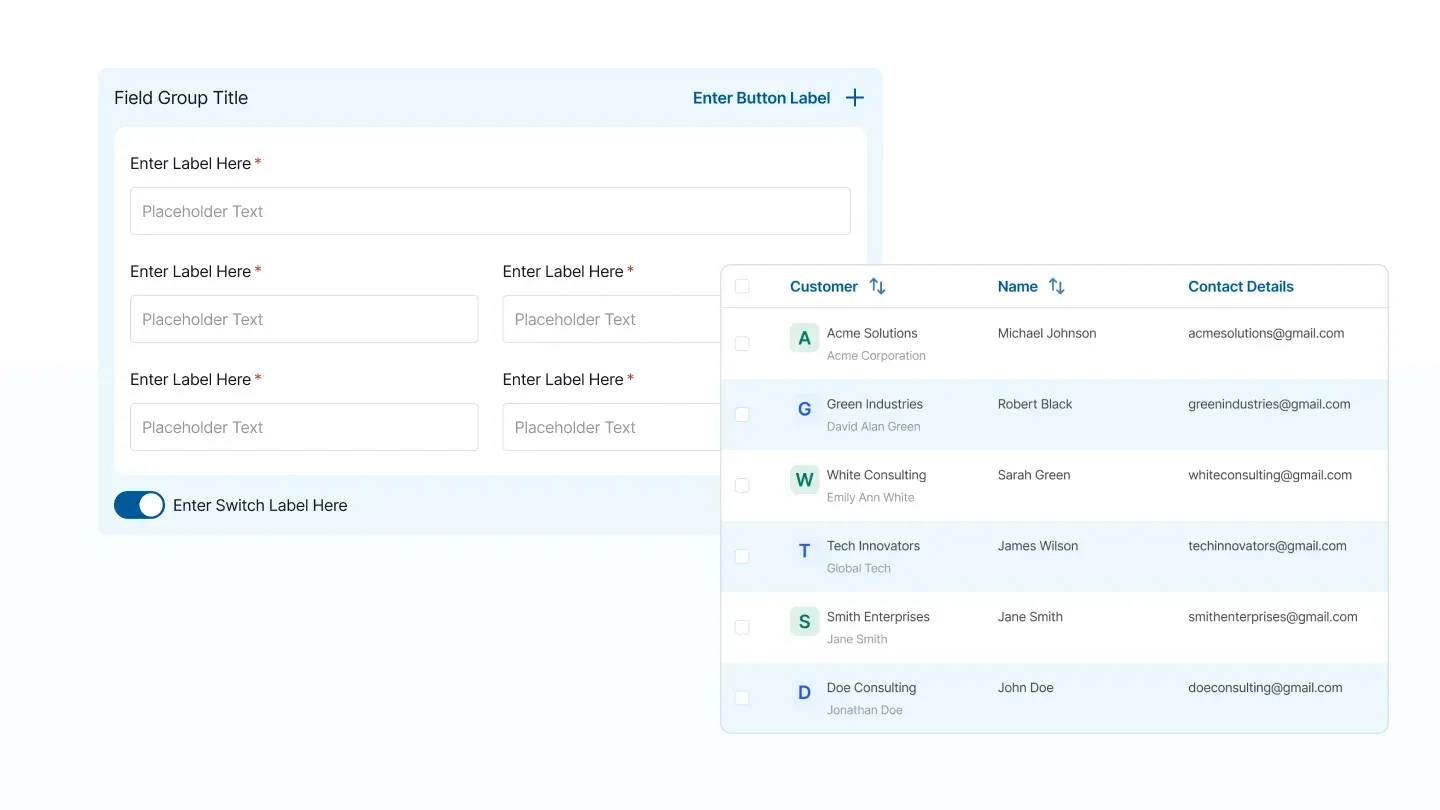
Task: Focus the top full-width Placeholder Text field
Action: pyautogui.click(x=490, y=211)
